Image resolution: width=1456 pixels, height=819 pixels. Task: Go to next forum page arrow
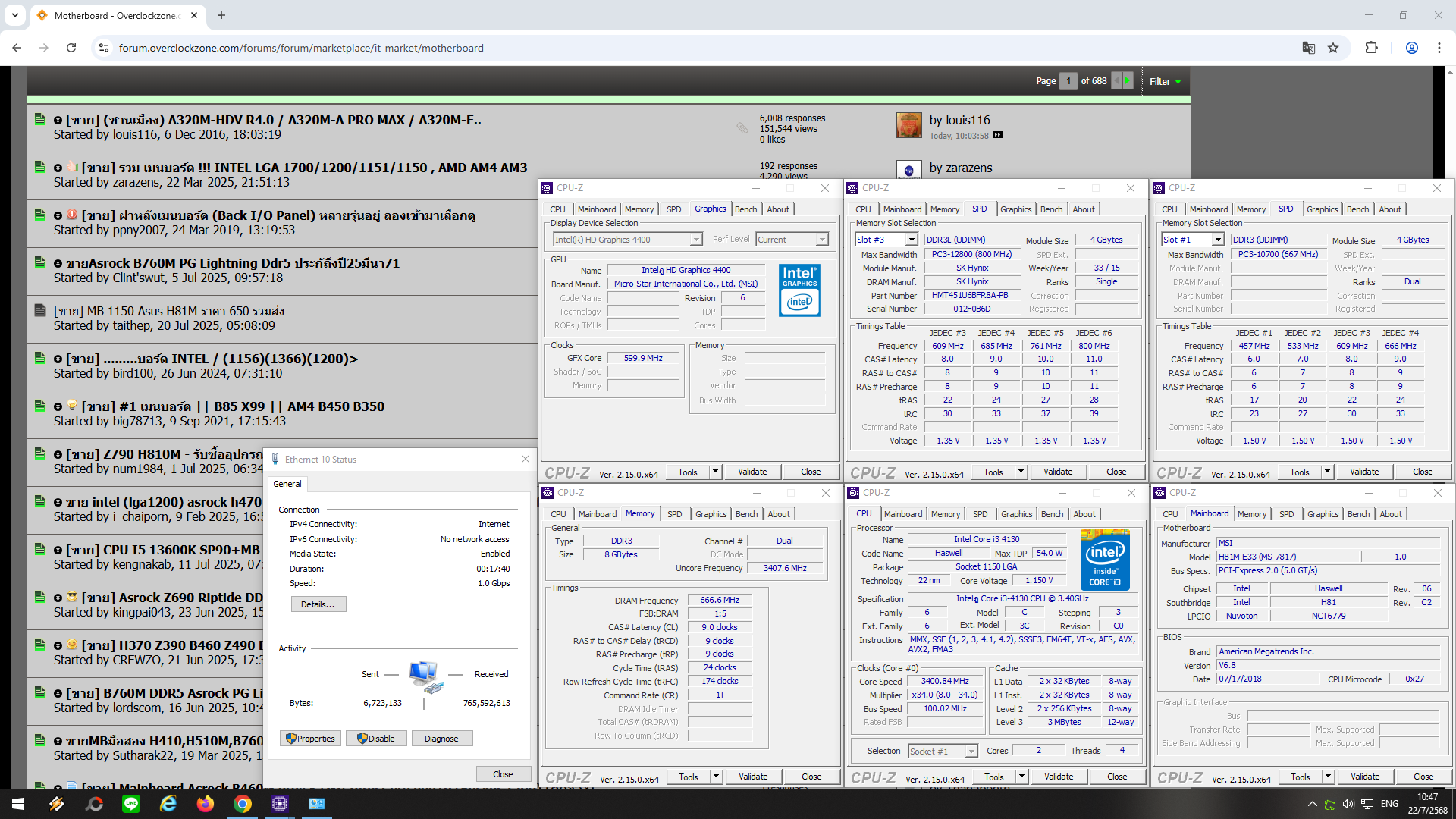click(1128, 81)
